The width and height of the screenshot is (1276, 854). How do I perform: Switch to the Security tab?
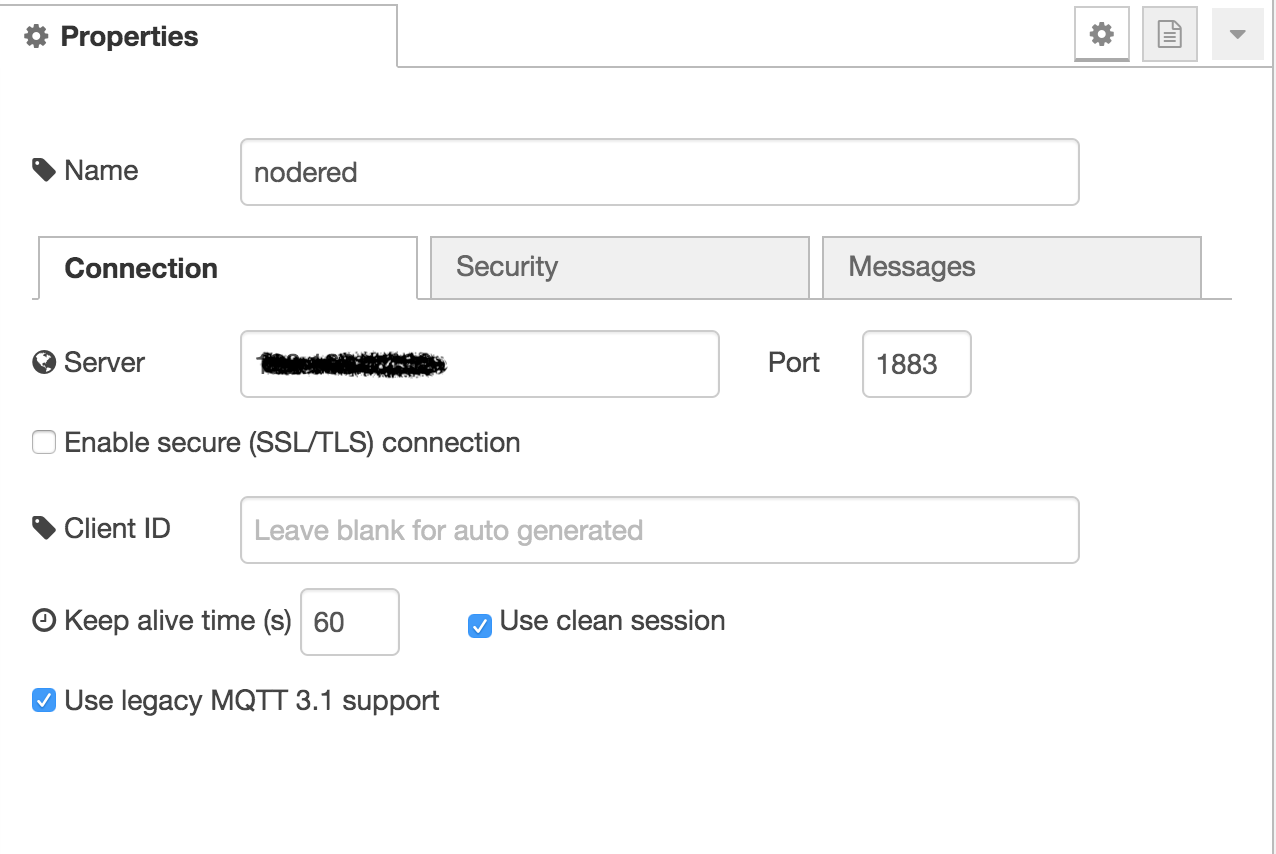tap(619, 267)
